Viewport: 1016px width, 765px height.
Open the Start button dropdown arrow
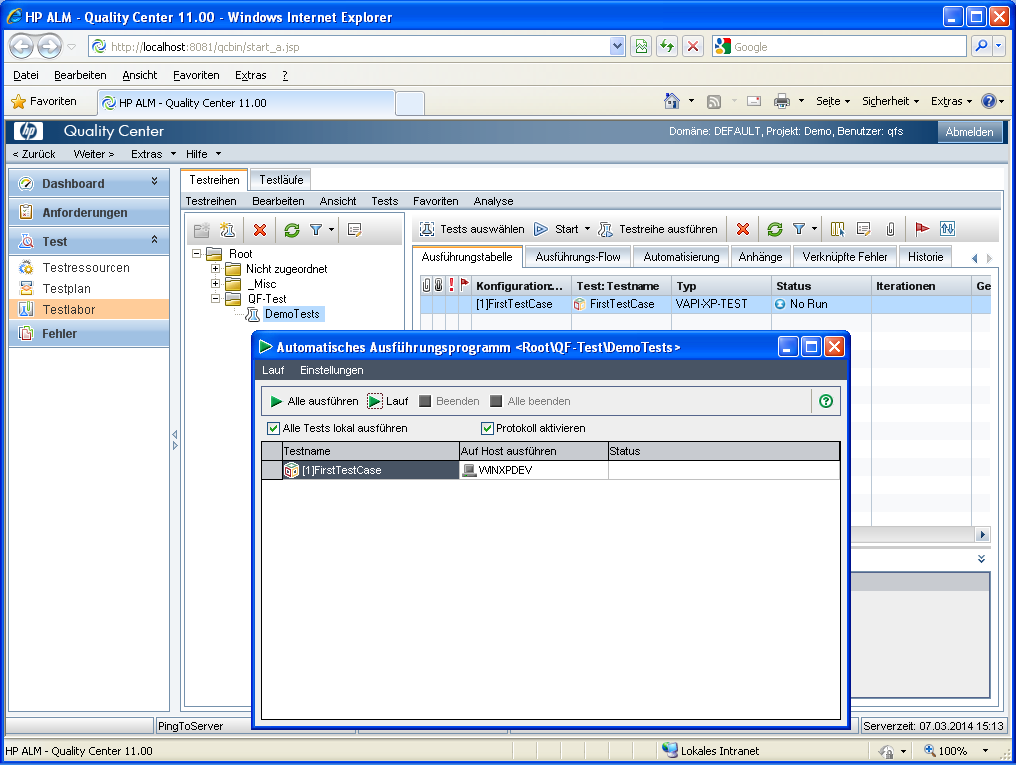[x=588, y=229]
